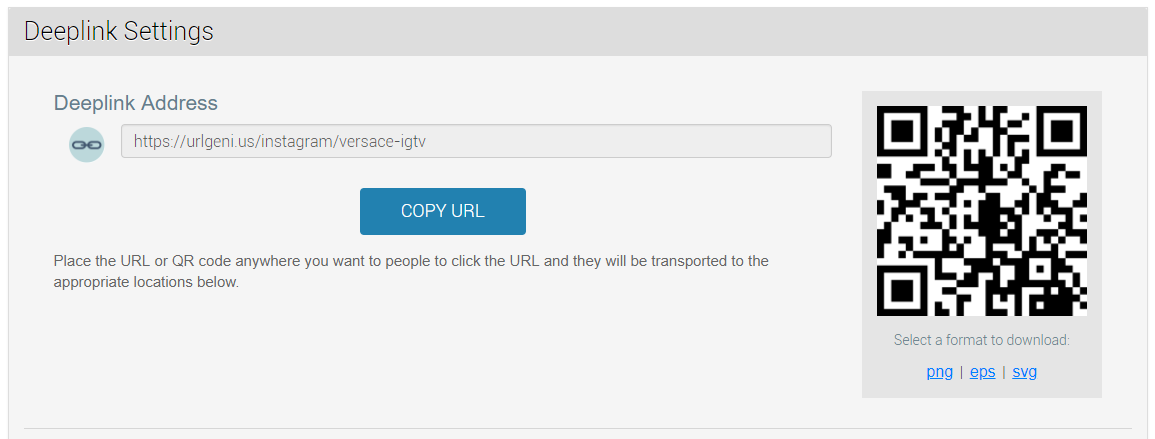Click the separator between eps and svg
Image resolution: width=1155 pixels, height=439 pixels.
pos(1004,372)
